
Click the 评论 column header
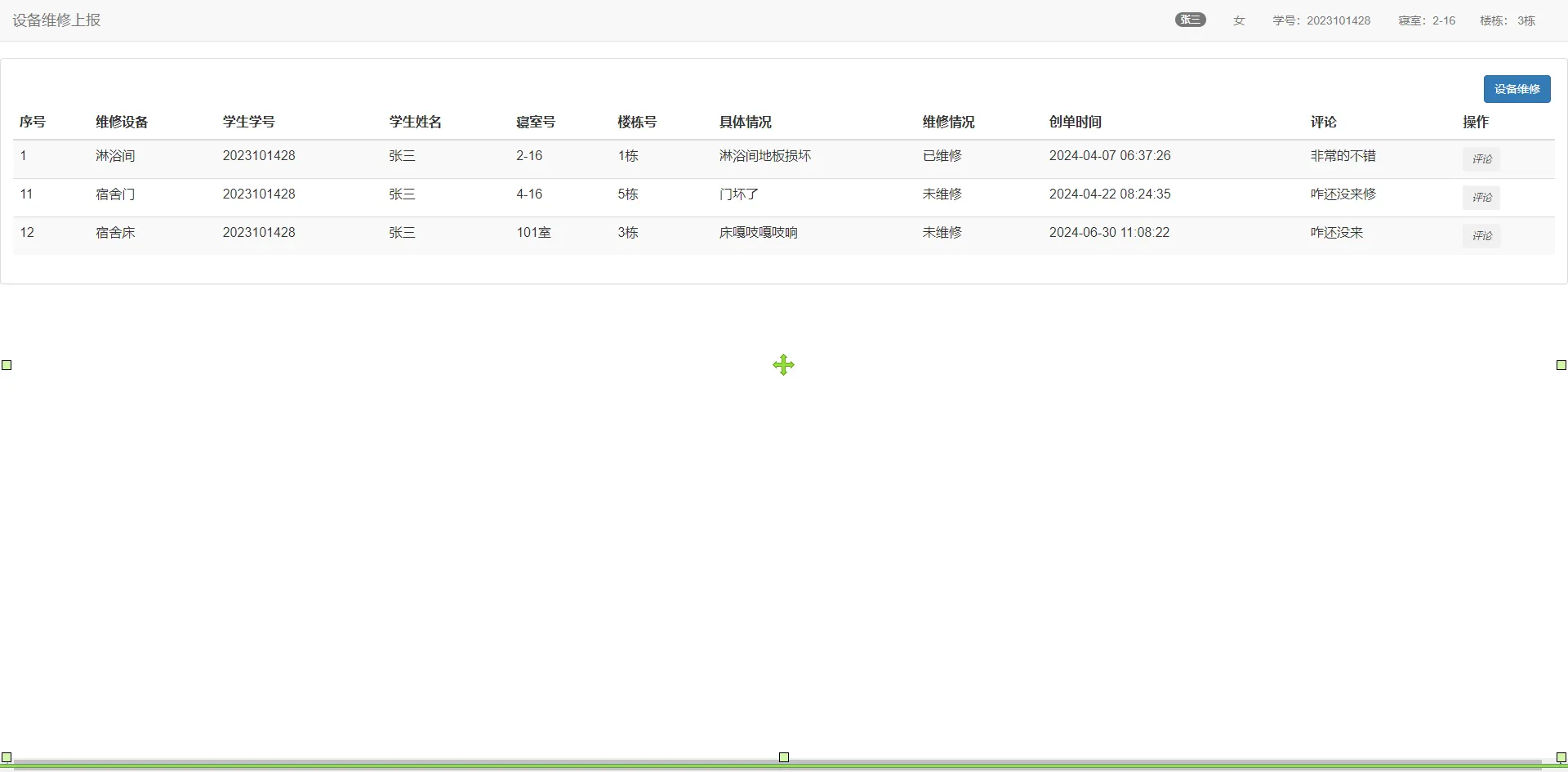(x=1324, y=122)
